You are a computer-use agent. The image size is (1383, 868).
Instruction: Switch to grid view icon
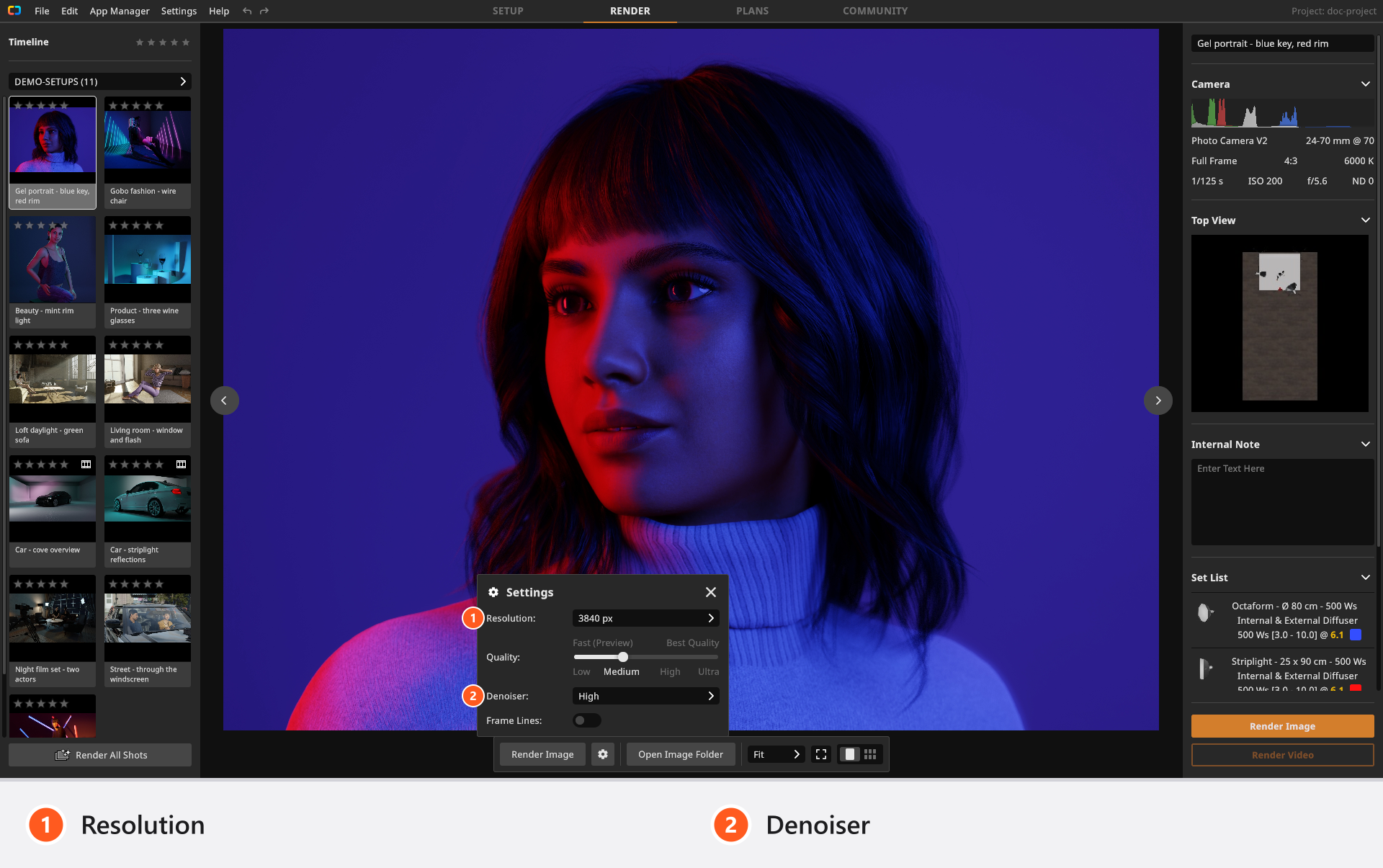tap(870, 754)
